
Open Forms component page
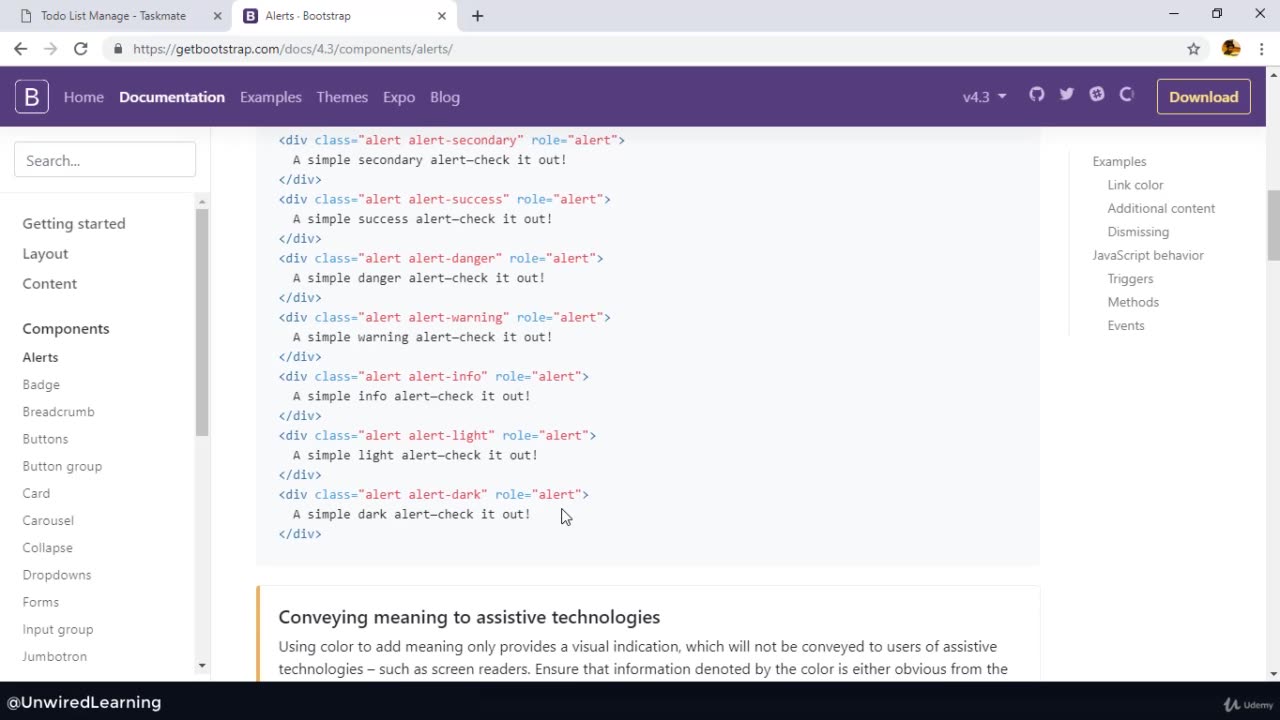pyautogui.click(x=41, y=602)
